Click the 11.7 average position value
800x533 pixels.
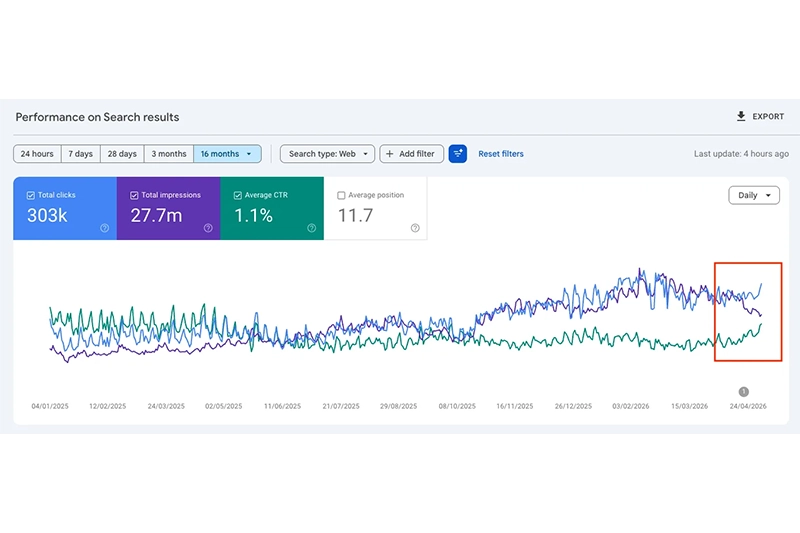356,216
